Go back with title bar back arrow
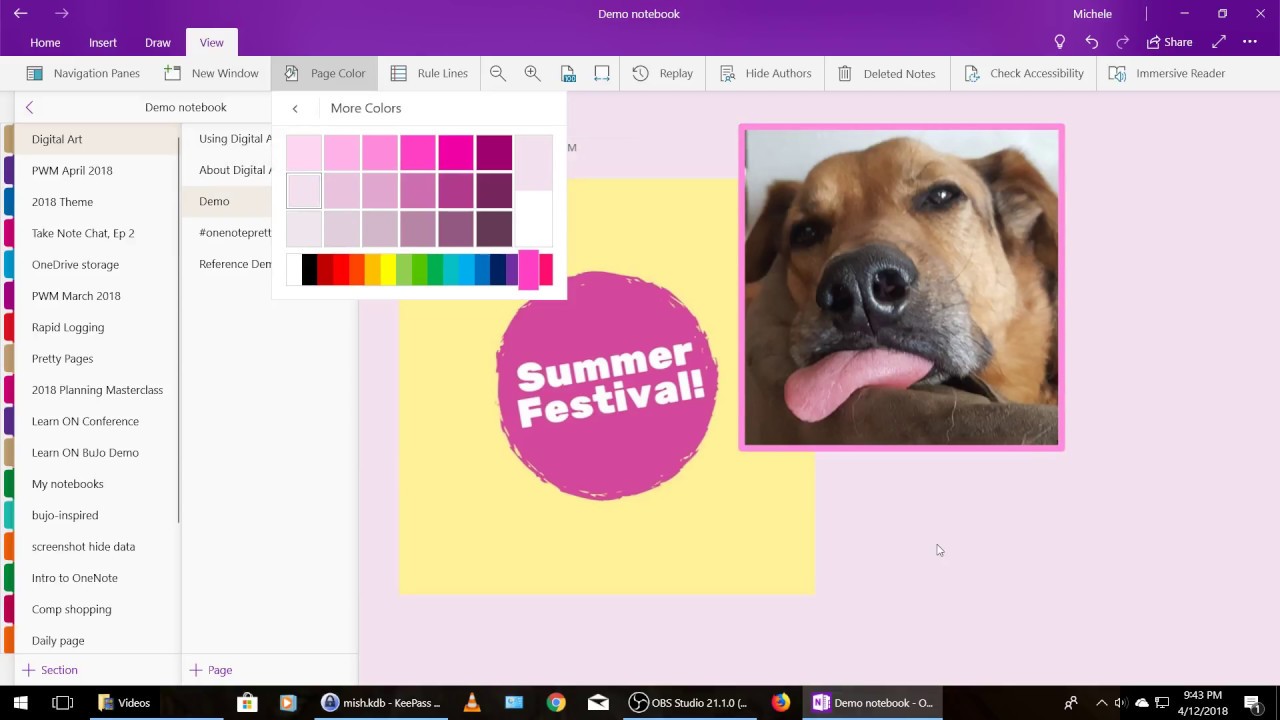This screenshot has width=1280, height=720. (20, 14)
